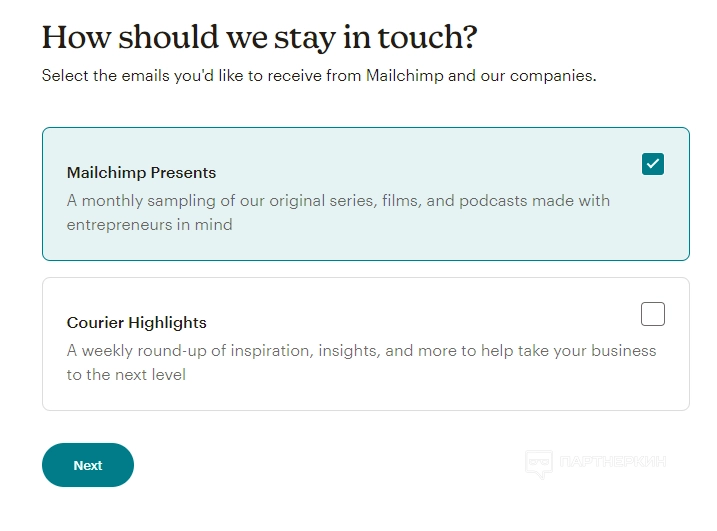Screen dimensions: 717x531
Task: Select the Courier Highlights title label
Action: pos(137,322)
